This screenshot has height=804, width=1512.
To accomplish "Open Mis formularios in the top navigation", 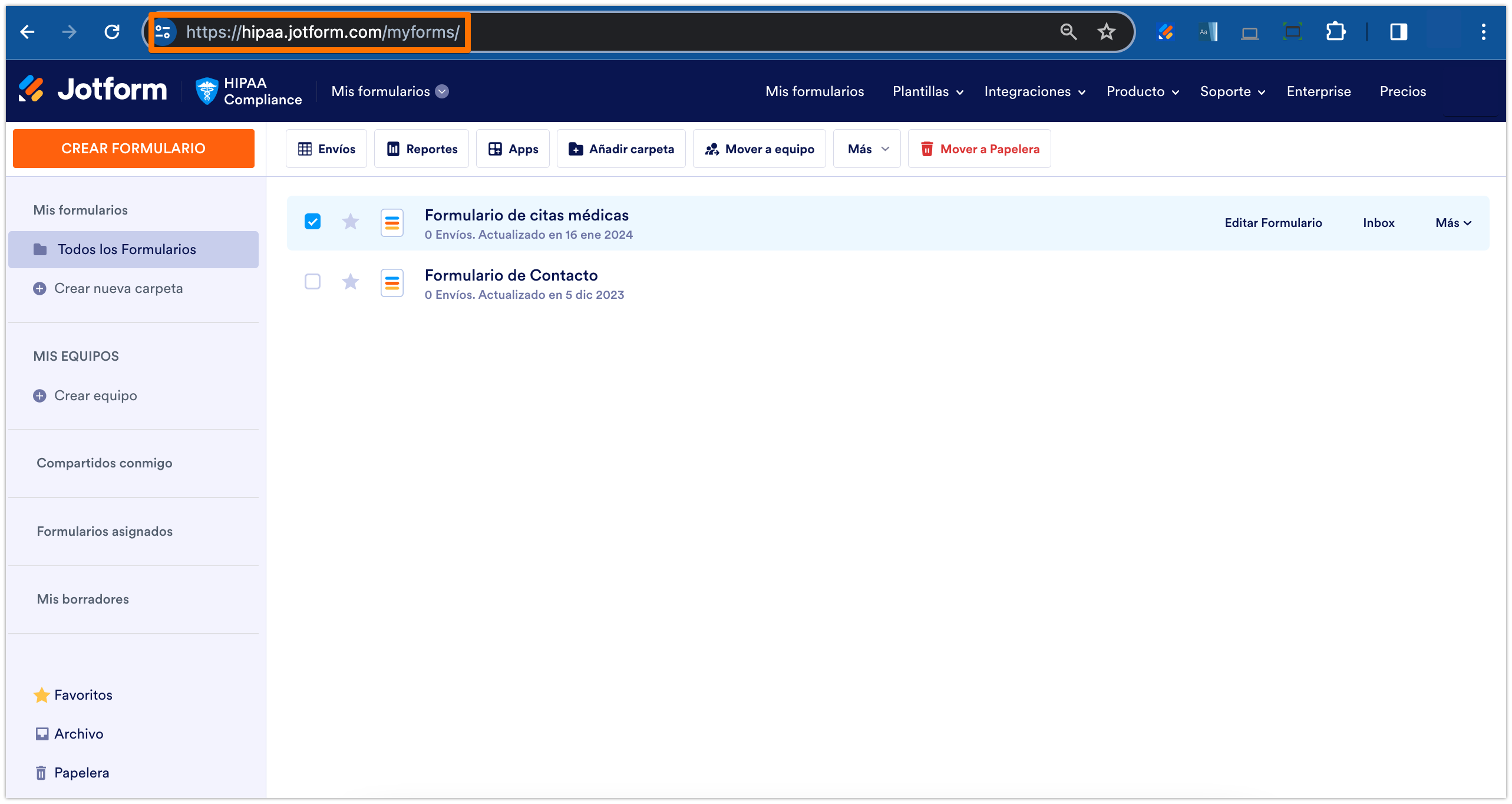I will pyautogui.click(x=814, y=91).
